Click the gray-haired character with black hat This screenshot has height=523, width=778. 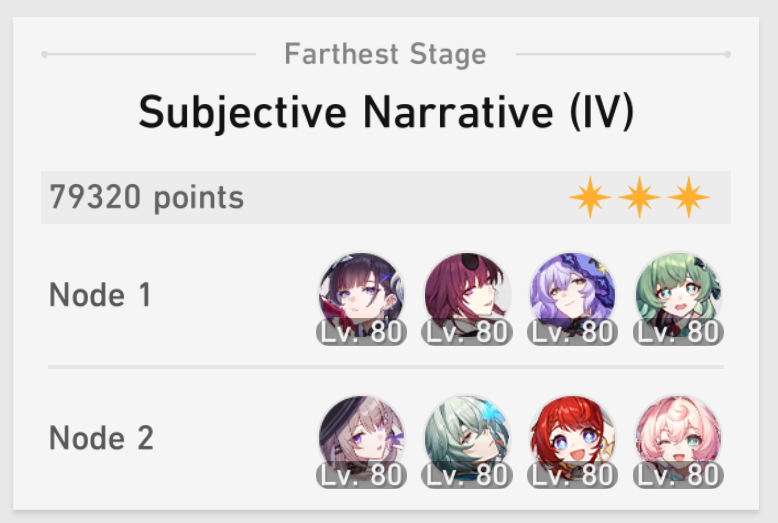pyautogui.click(x=361, y=439)
